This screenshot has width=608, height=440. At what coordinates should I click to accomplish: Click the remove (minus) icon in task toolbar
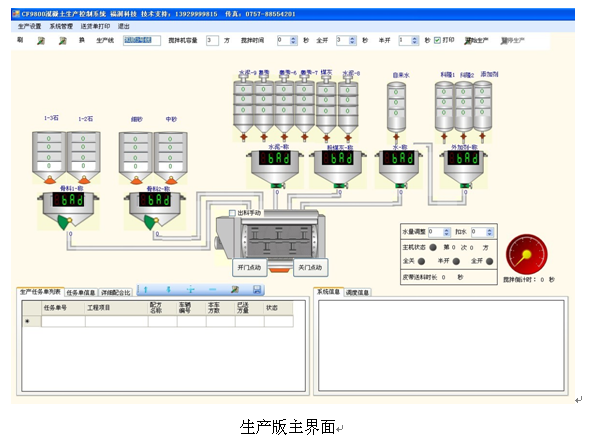tap(212, 290)
